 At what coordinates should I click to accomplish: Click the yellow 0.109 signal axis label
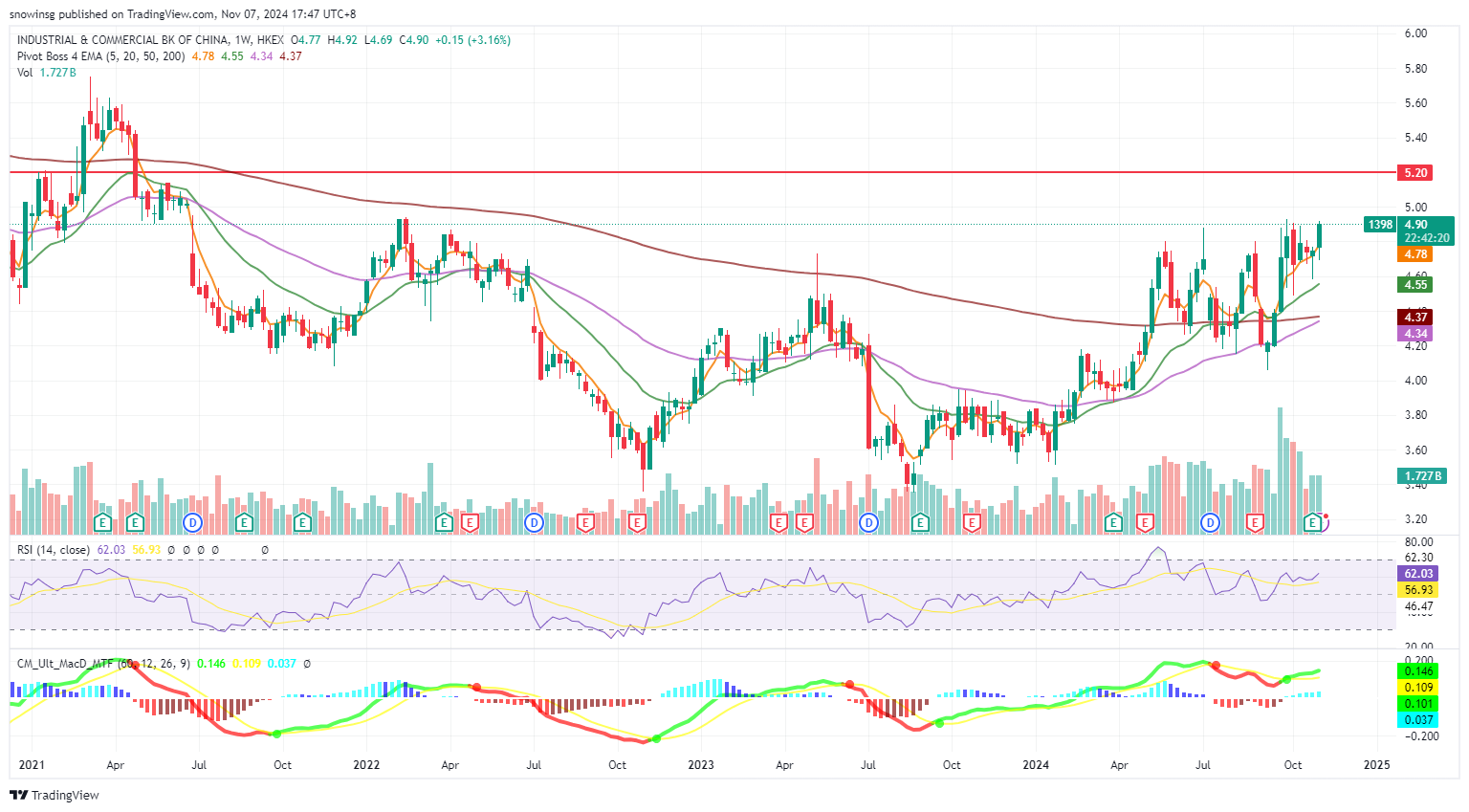click(1417, 688)
